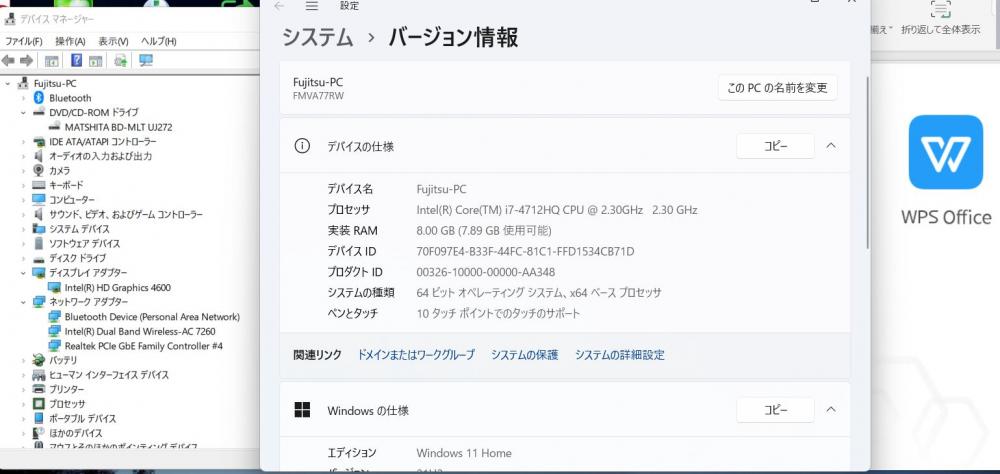Select the ポータブル デバイス icon
Image resolution: width=1000 pixels, height=474 pixels.
38,418
